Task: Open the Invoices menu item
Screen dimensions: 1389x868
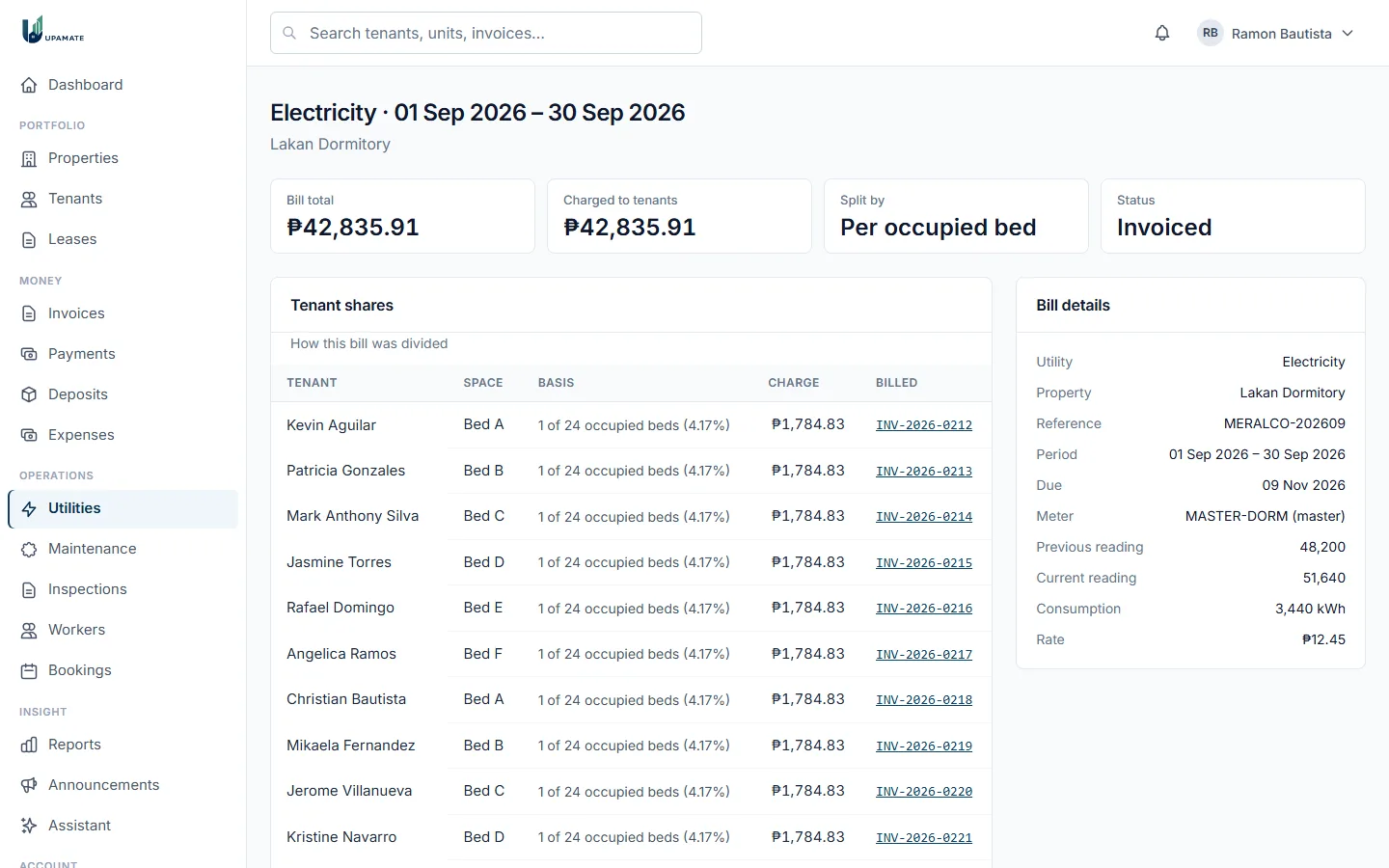Action: 123,313
